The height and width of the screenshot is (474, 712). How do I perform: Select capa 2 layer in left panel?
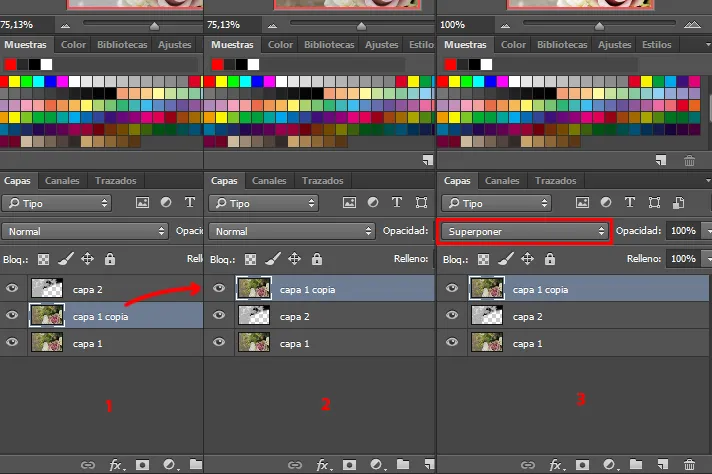102,288
